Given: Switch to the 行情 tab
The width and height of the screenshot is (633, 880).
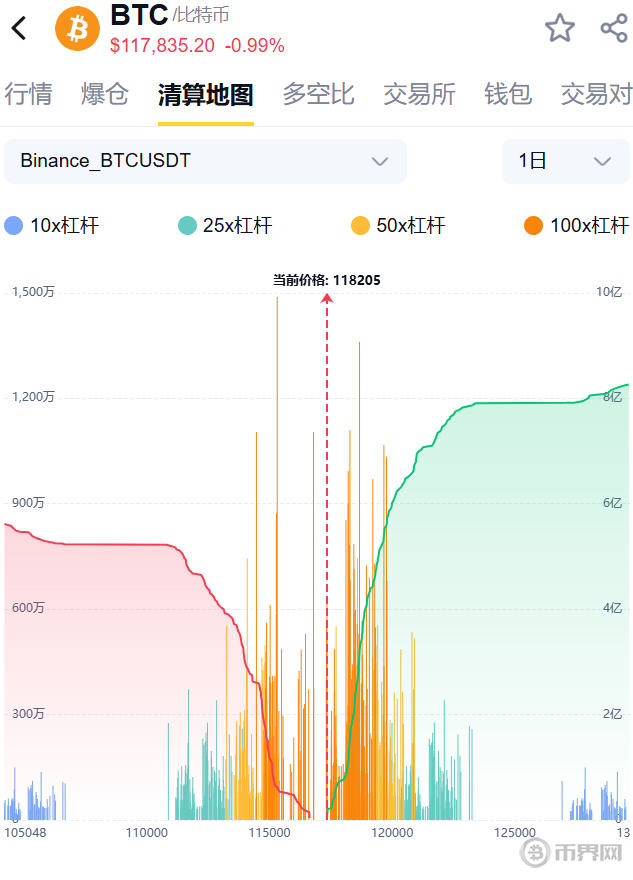Looking at the screenshot, I should (28, 95).
